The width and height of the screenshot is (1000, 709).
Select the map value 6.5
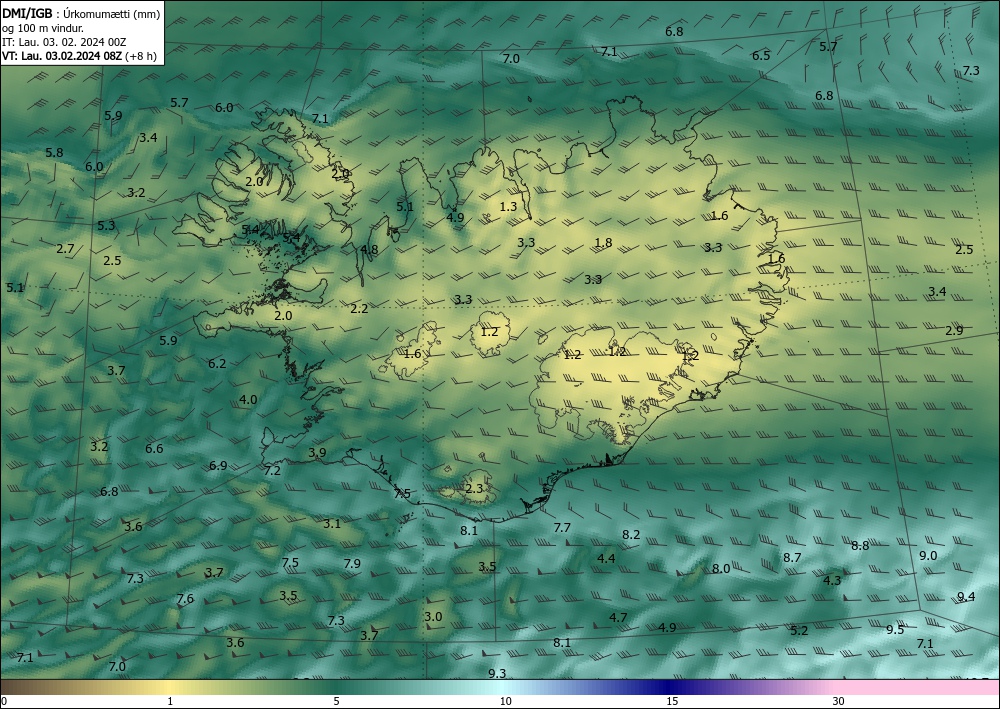761,55
